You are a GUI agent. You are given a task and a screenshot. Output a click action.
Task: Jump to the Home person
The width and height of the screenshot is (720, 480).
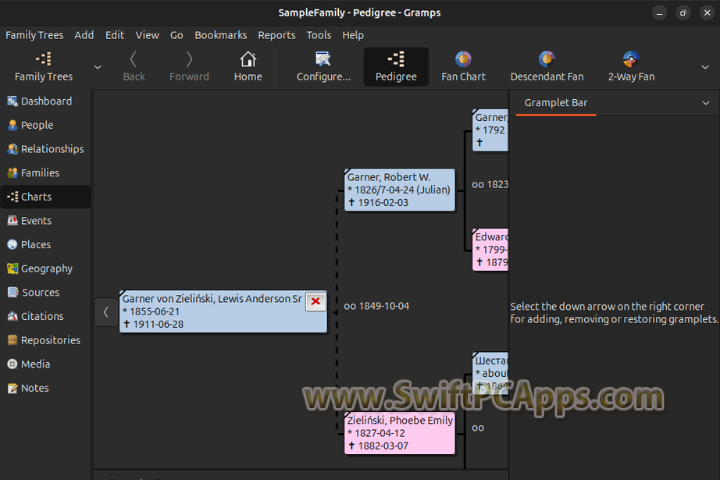[x=248, y=67]
